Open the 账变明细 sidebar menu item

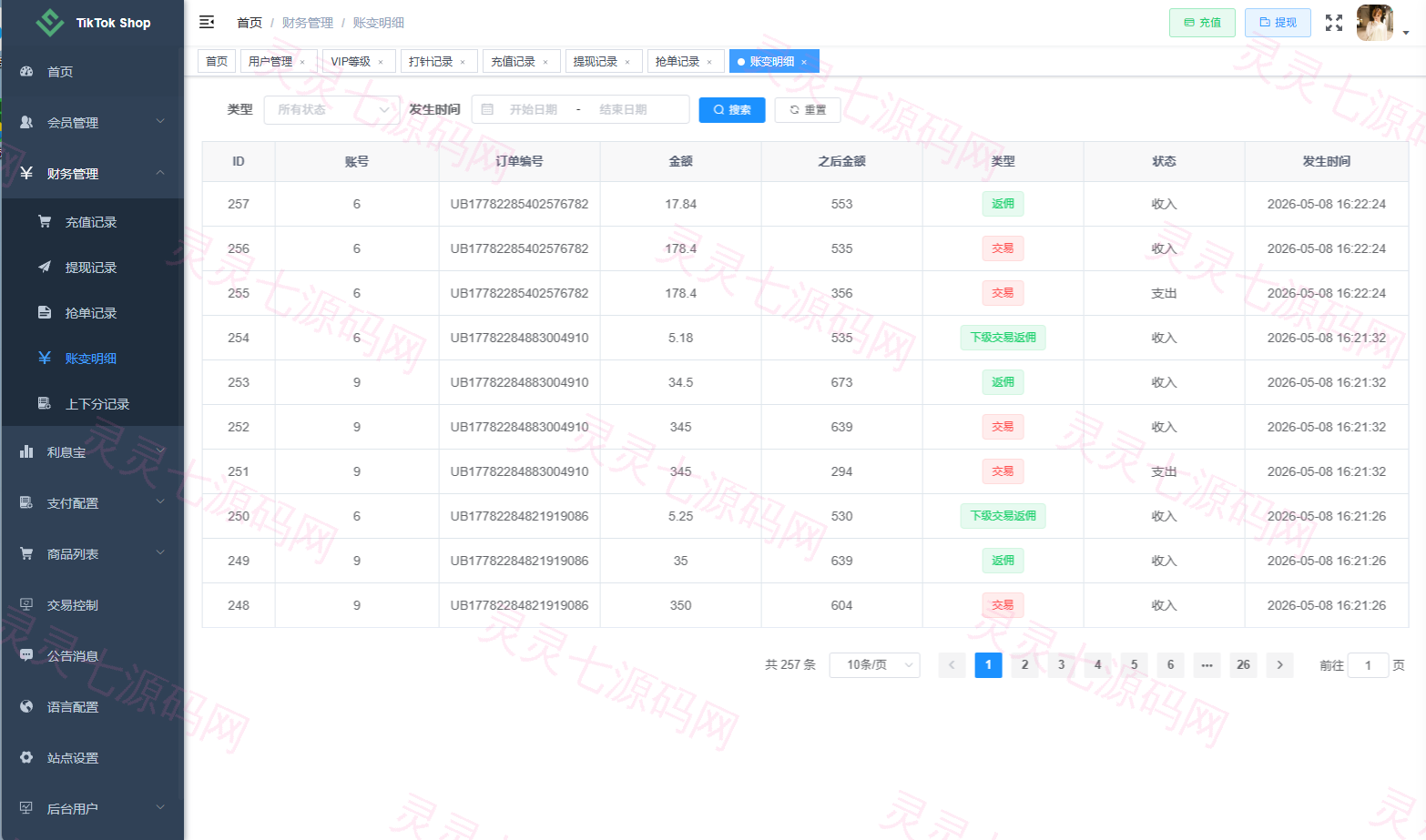click(x=93, y=359)
